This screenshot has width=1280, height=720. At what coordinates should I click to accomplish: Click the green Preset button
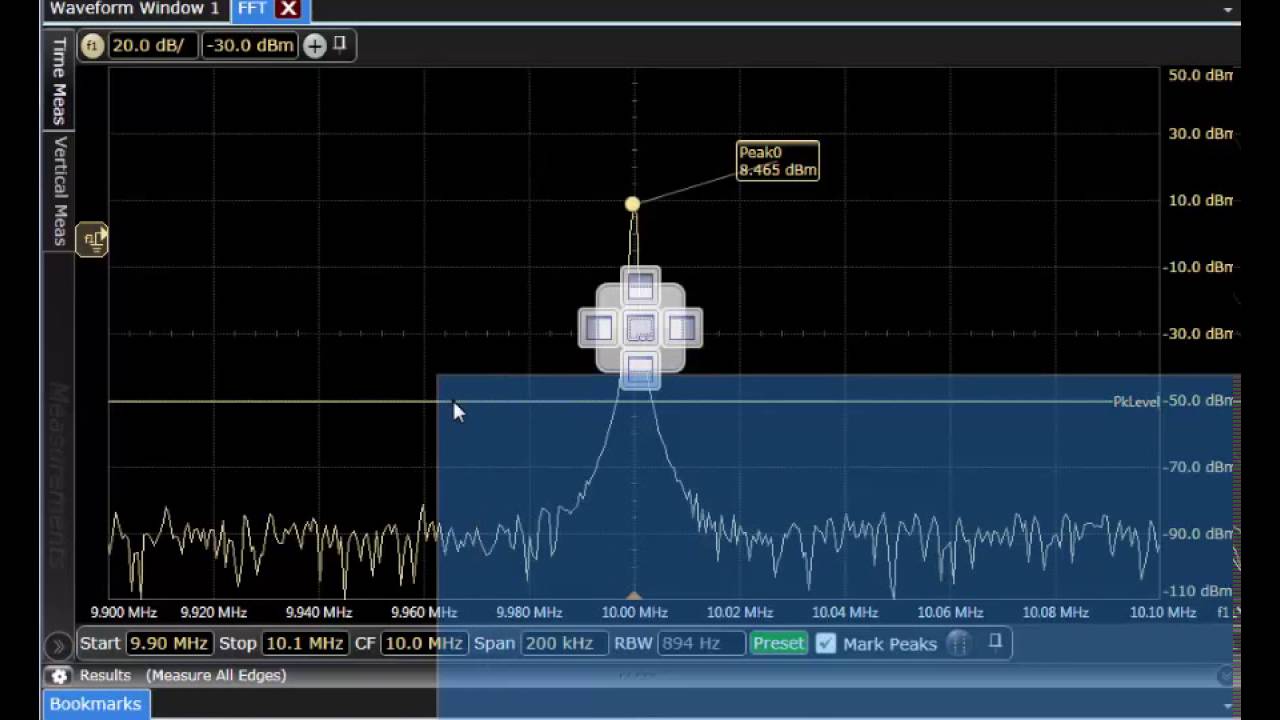(778, 643)
